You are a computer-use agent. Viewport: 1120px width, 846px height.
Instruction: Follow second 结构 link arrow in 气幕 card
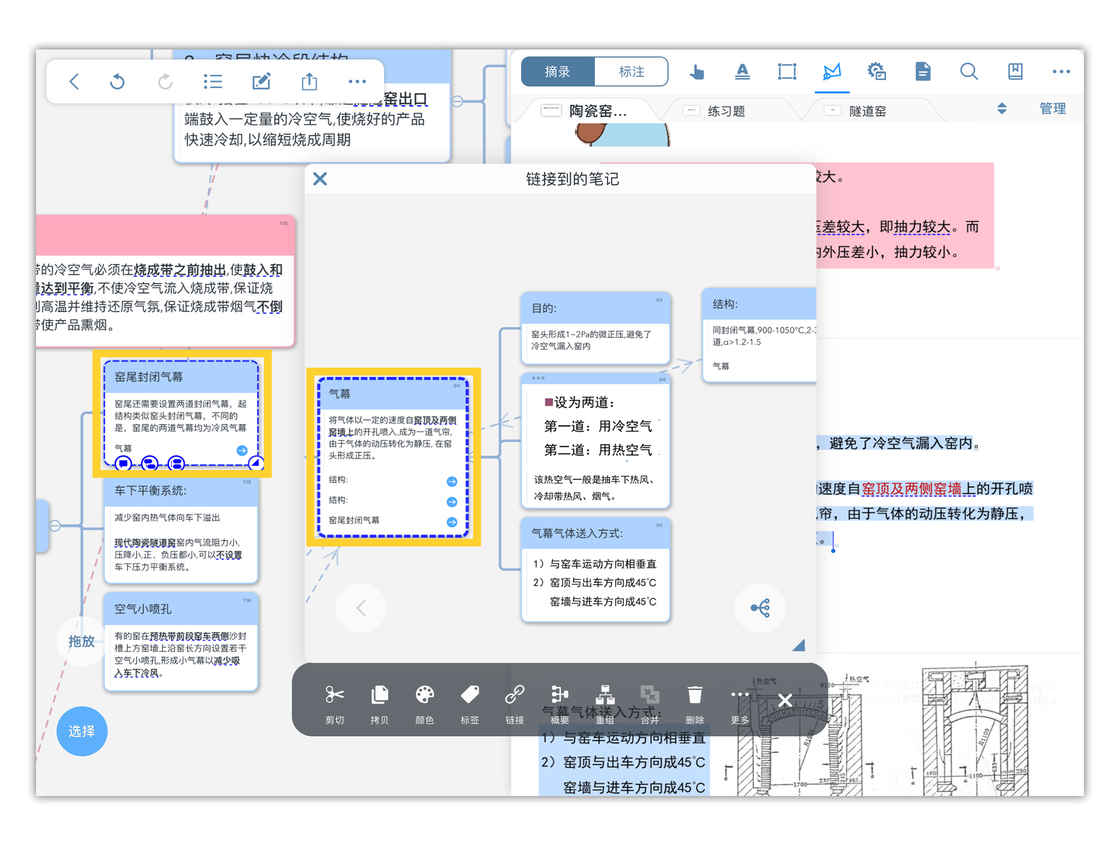tap(451, 502)
